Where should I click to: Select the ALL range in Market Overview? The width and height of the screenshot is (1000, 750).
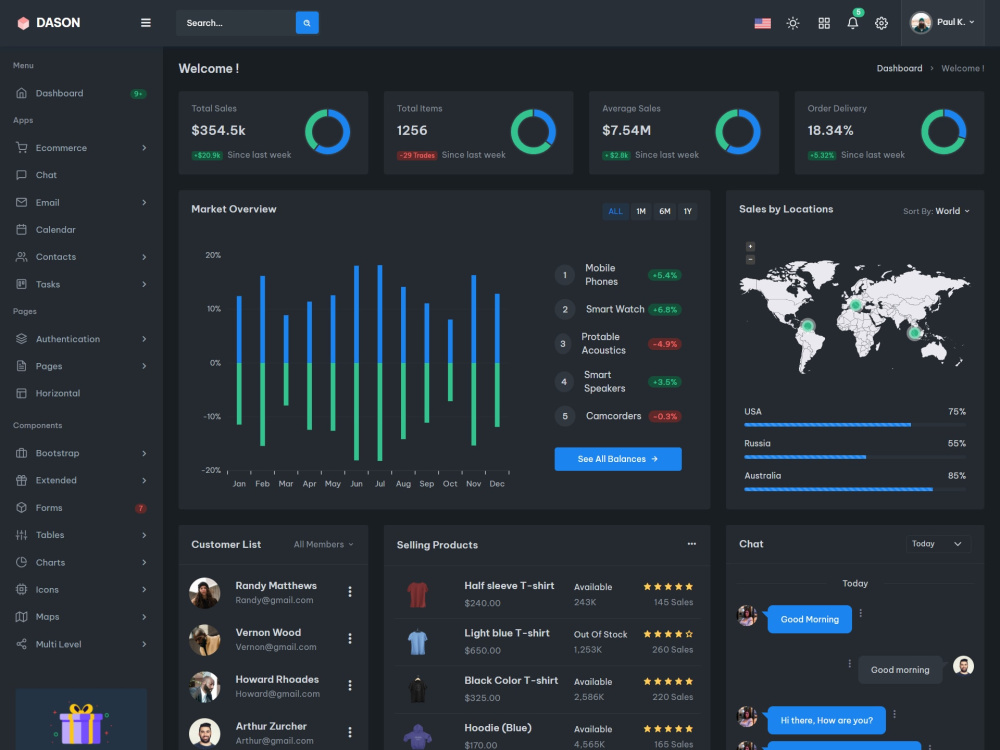[x=615, y=211]
